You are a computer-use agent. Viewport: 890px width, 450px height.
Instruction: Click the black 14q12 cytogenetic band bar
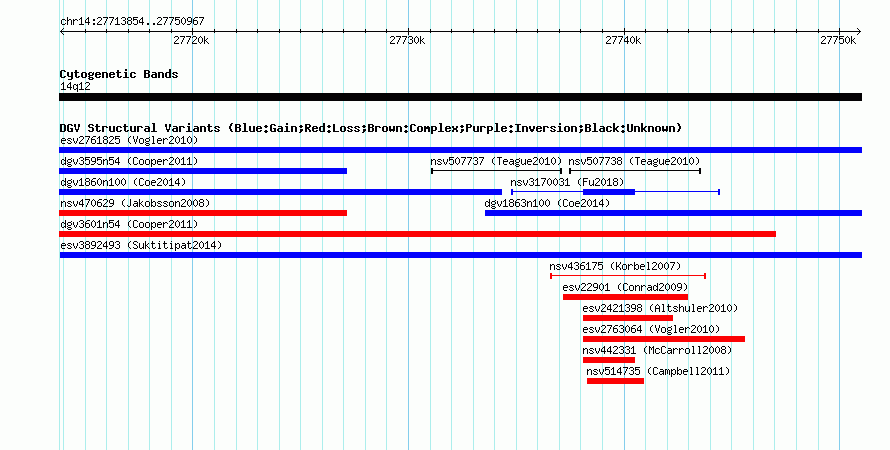pos(460,98)
